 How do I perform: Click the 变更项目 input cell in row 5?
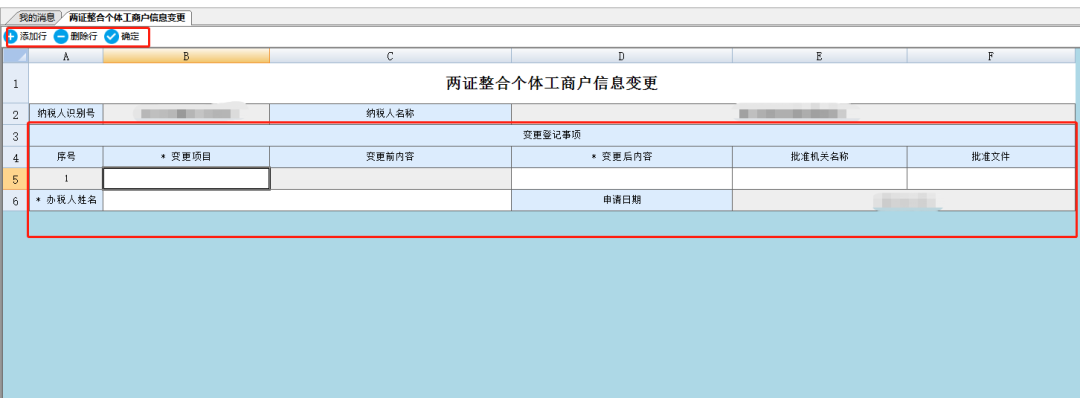pyautogui.click(x=186, y=178)
